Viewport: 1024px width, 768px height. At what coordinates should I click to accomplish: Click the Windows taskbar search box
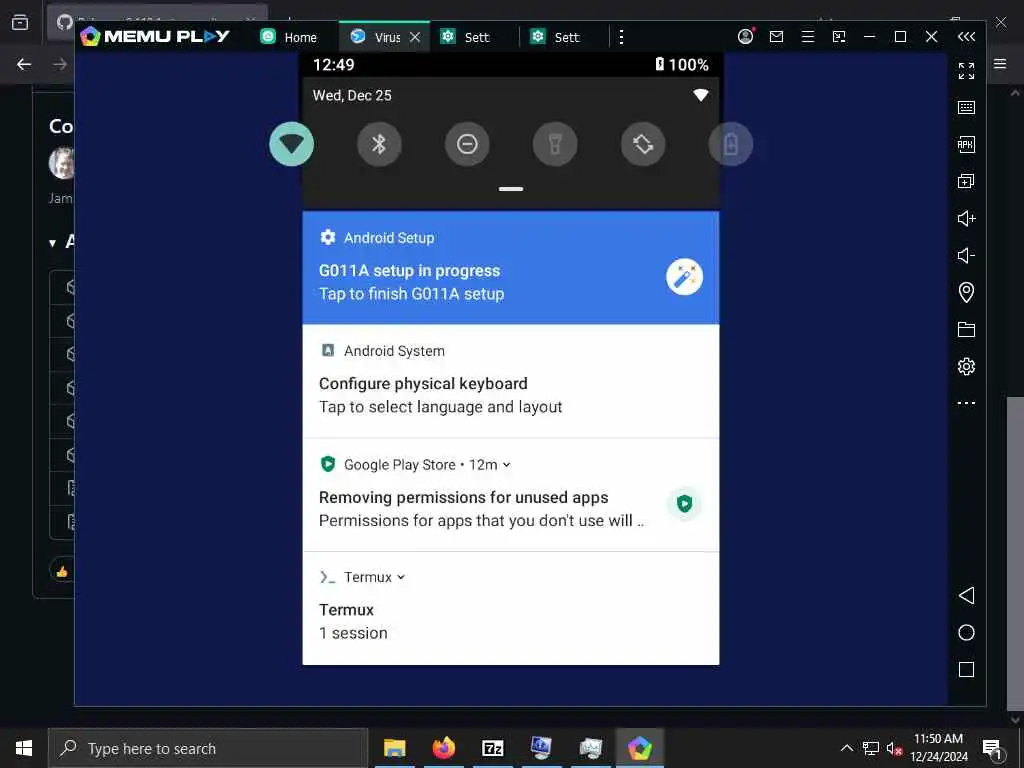click(x=208, y=748)
